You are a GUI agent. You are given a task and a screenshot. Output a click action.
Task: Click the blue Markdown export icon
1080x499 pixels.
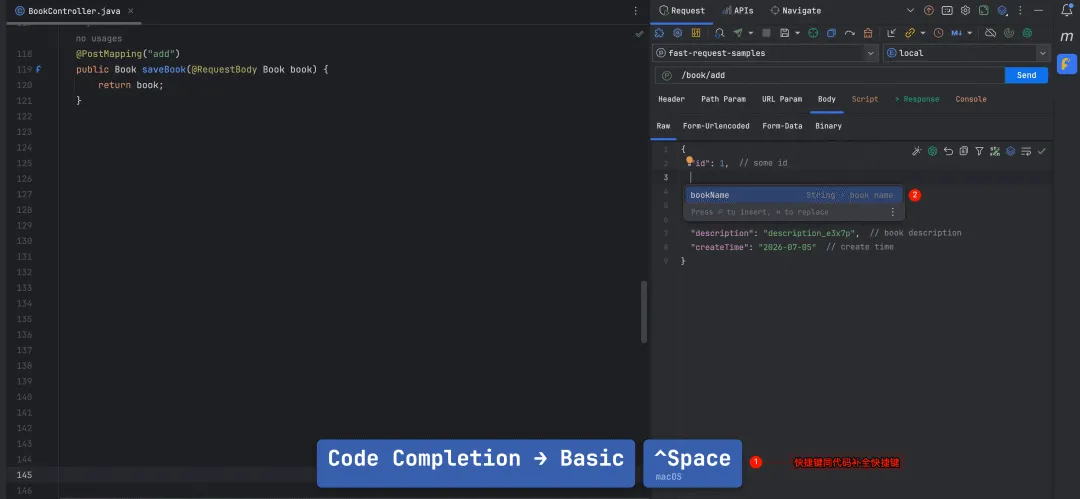point(957,33)
